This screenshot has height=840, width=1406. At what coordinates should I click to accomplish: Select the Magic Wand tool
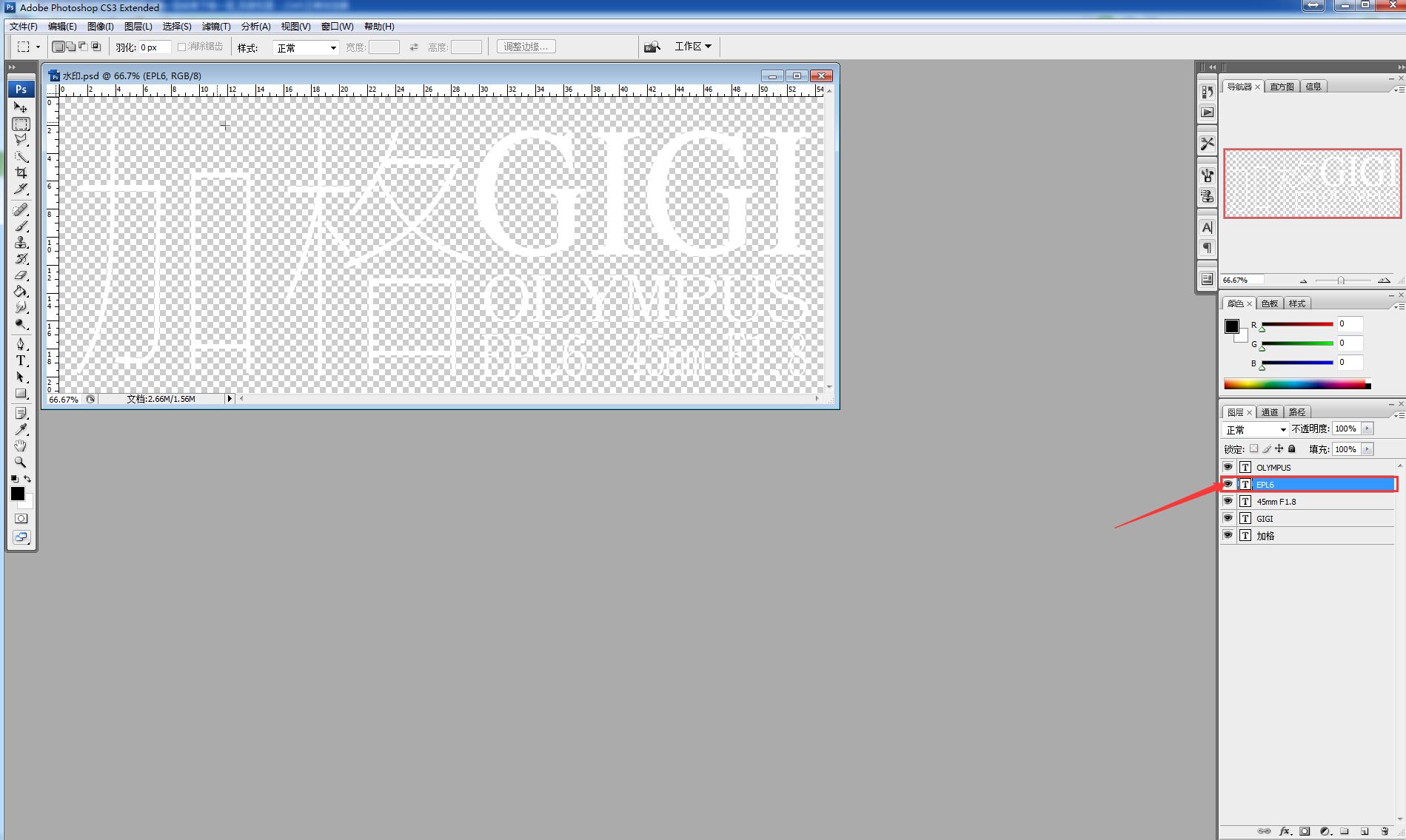pyautogui.click(x=21, y=156)
